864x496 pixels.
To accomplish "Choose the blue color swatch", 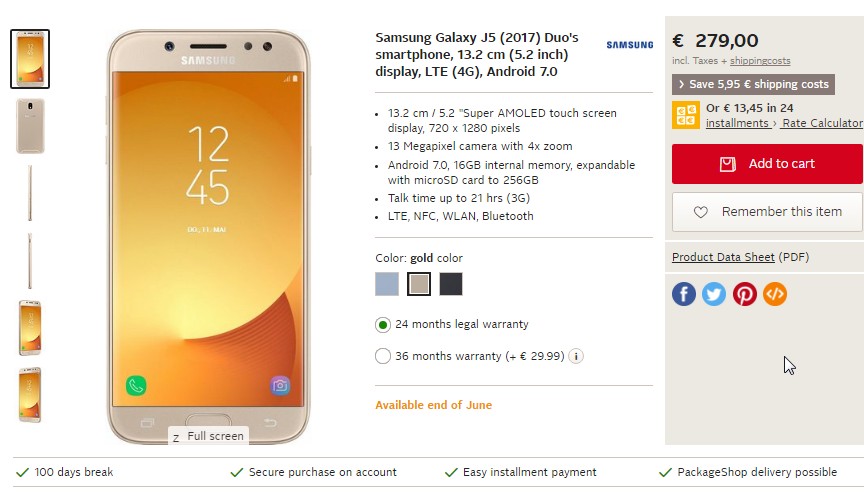I will (387, 284).
